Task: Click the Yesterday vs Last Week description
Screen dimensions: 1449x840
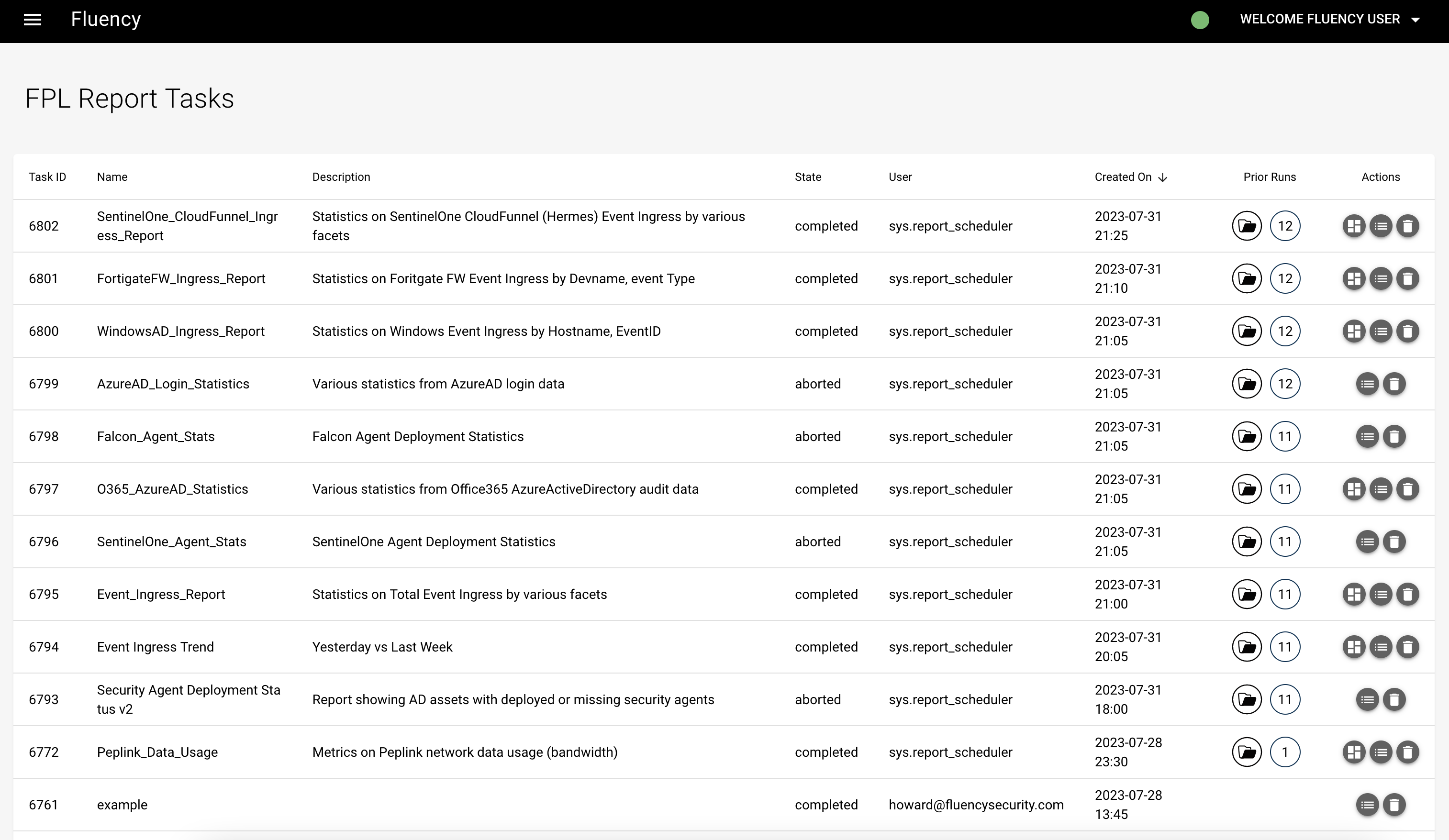Action: pyautogui.click(x=382, y=647)
